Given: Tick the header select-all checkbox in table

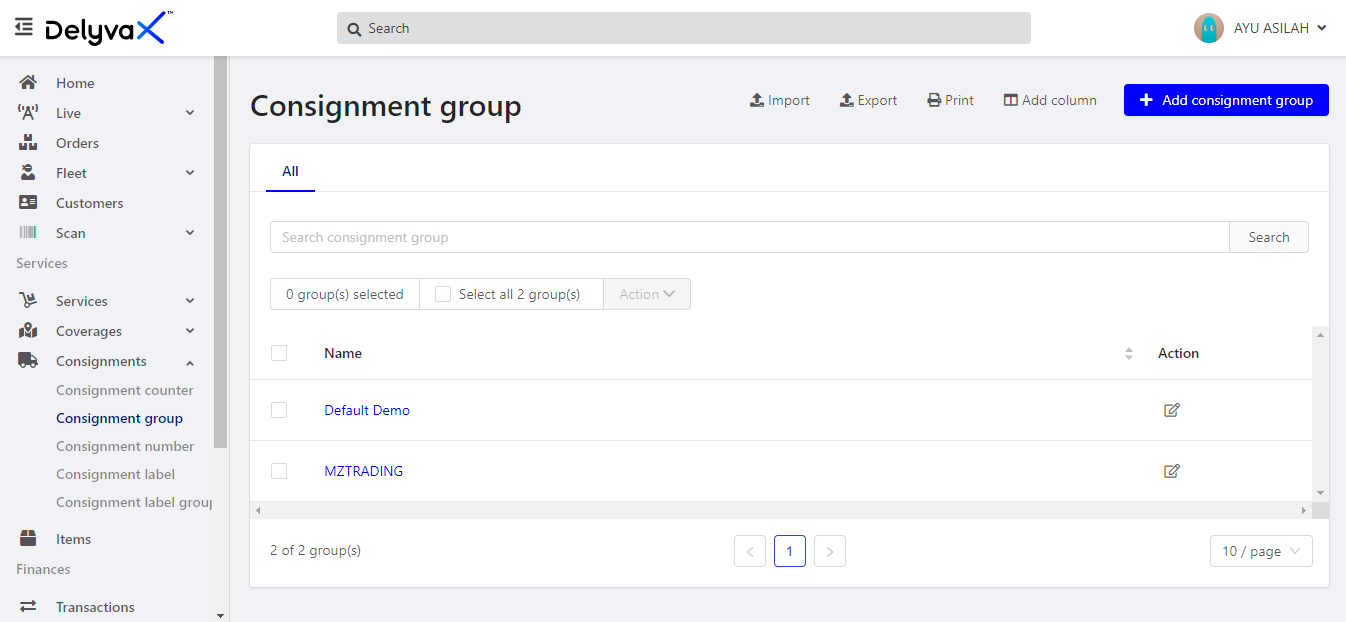Looking at the screenshot, I should pyautogui.click(x=279, y=353).
